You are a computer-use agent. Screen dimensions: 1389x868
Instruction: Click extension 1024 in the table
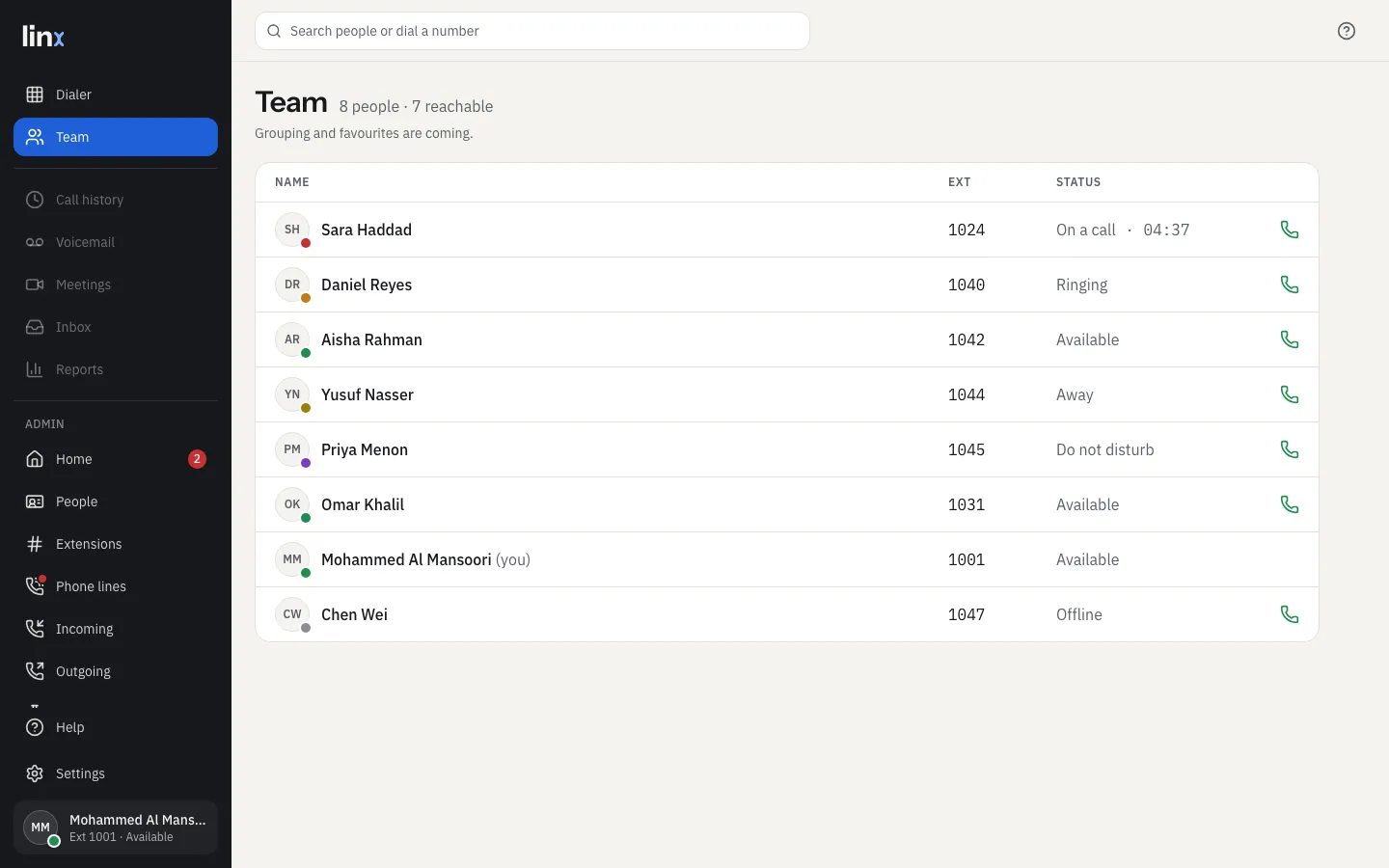coord(967,230)
